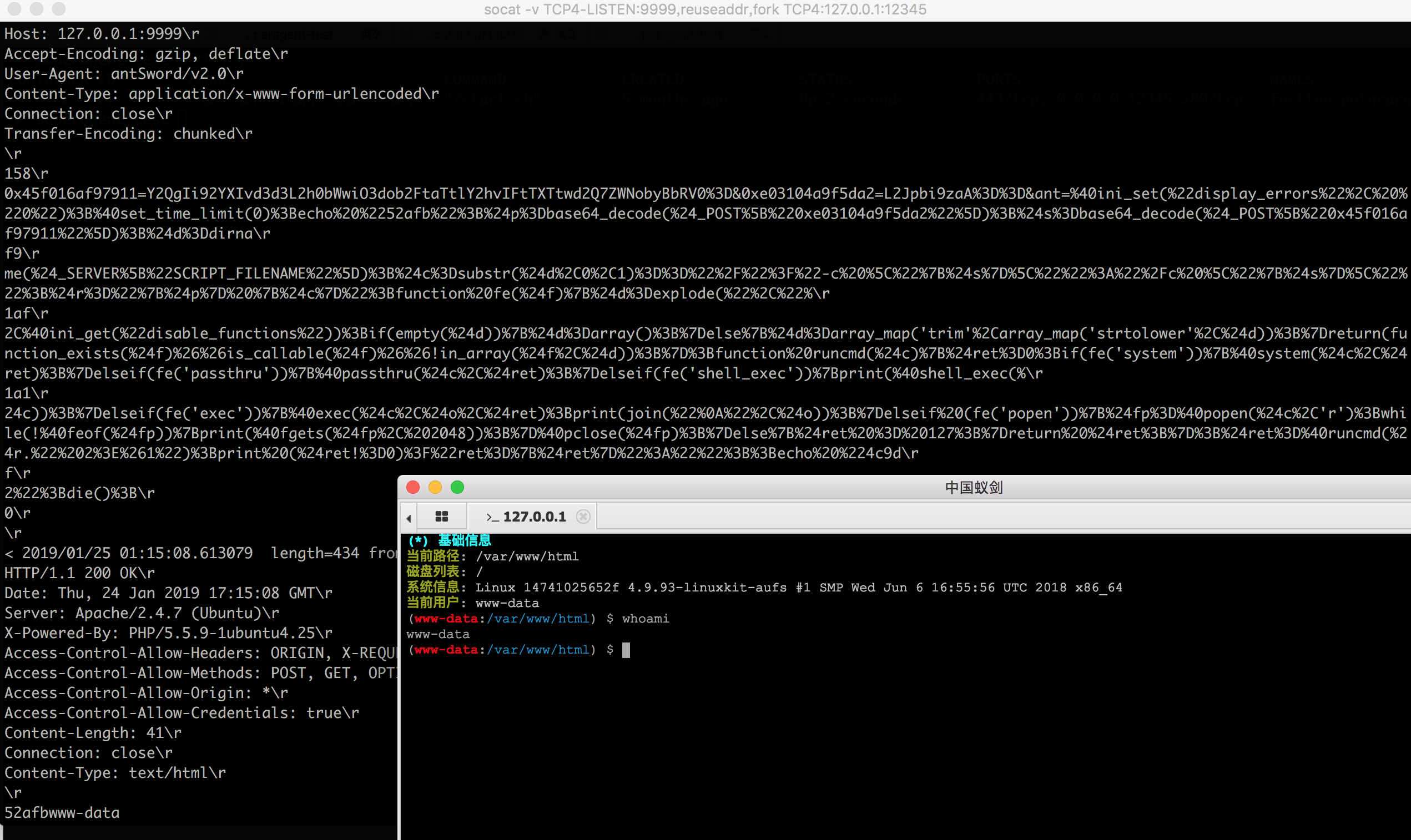
Task: Place cursor at the AntSword shell prompt cursor
Action: [x=626, y=650]
